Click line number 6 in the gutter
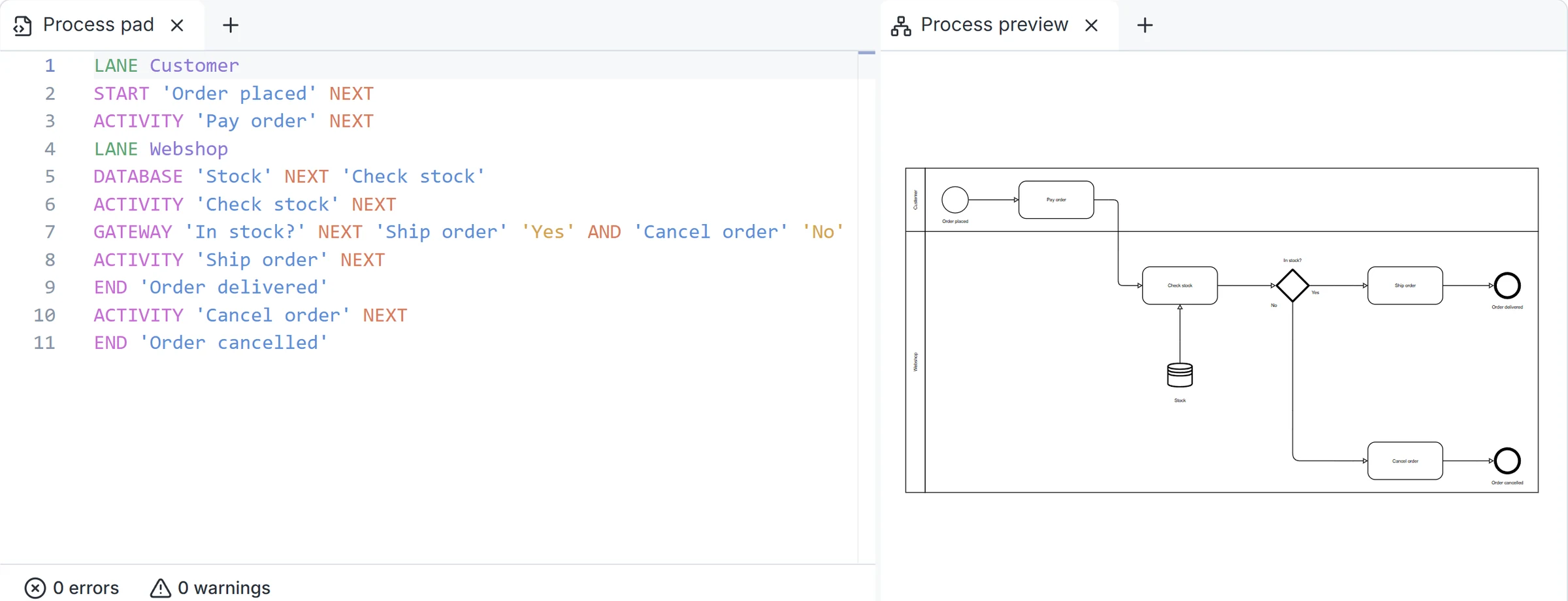The image size is (1568, 601). click(x=50, y=204)
